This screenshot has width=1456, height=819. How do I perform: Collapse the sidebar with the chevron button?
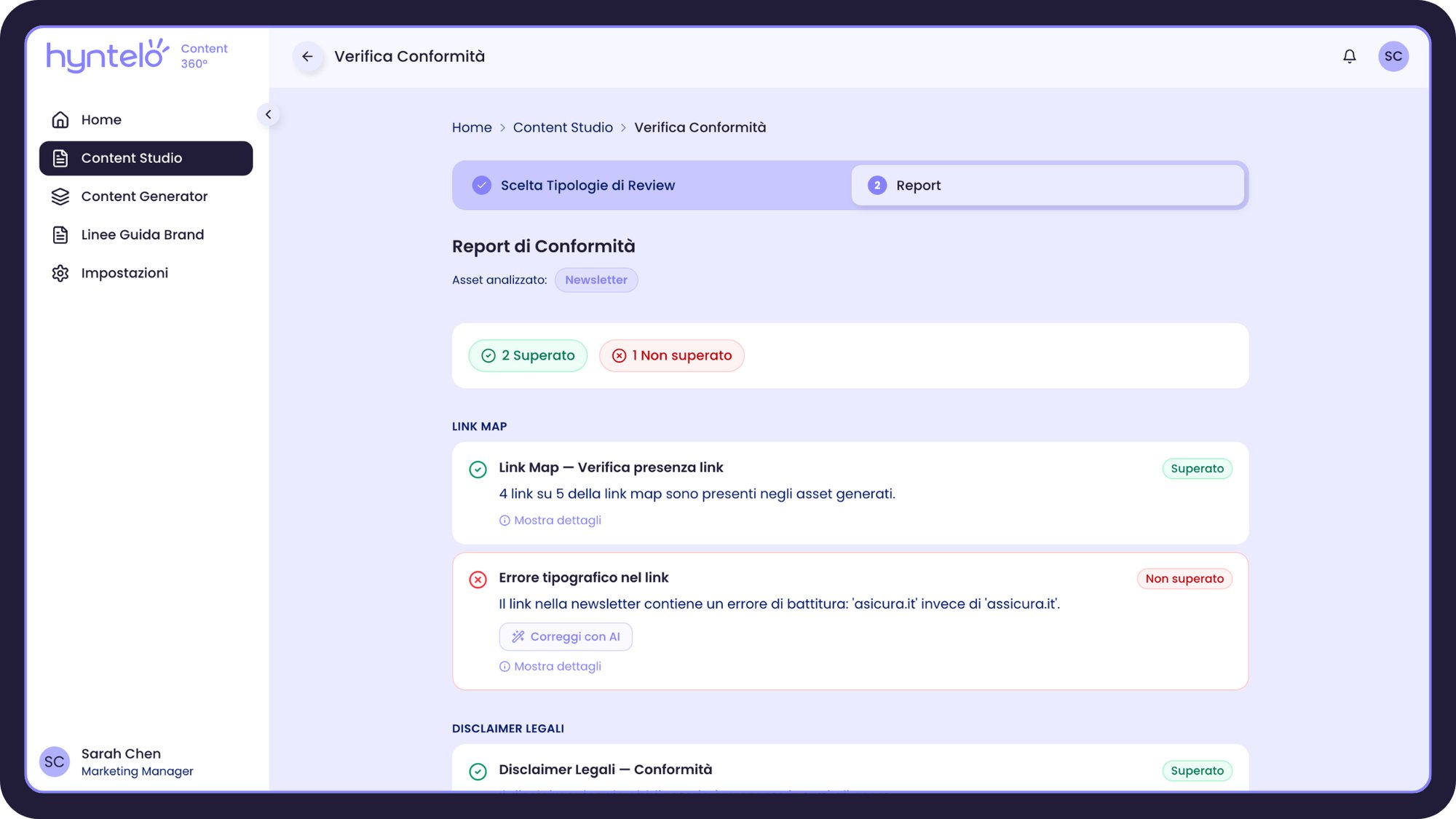269,114
